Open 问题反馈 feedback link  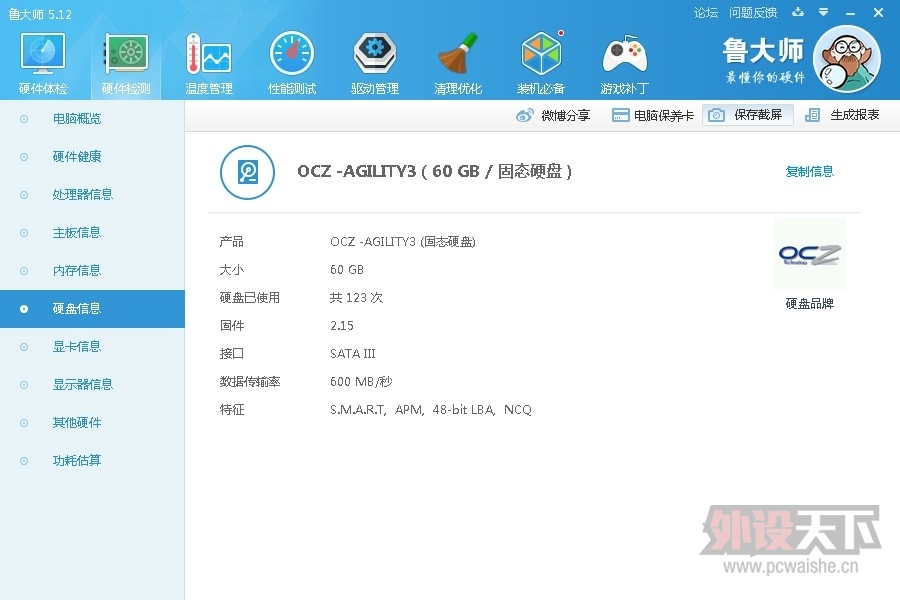(x=753, y=13)
